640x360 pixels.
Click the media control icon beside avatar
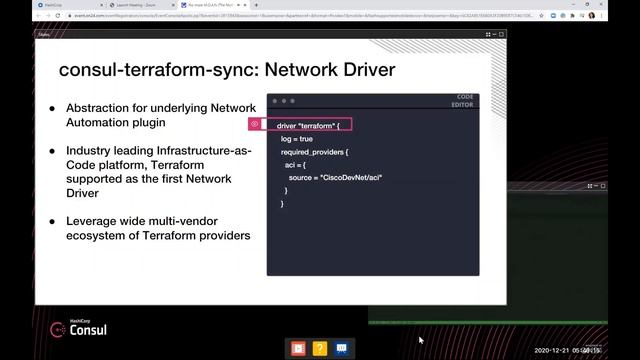tap(582, 16)
